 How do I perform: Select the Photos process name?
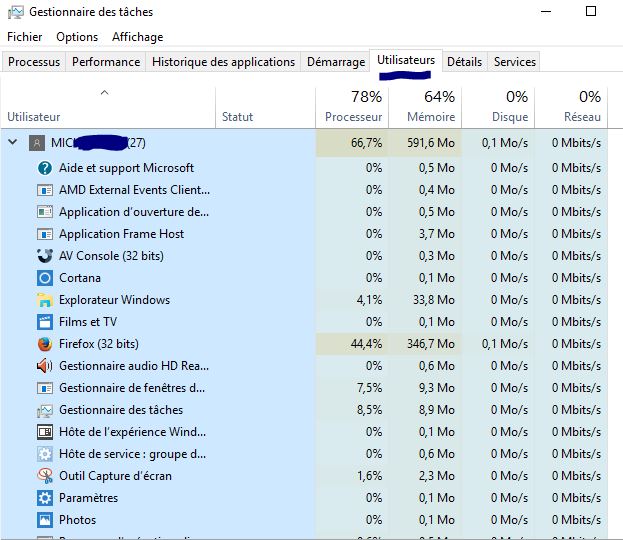[x=77, y=520]
